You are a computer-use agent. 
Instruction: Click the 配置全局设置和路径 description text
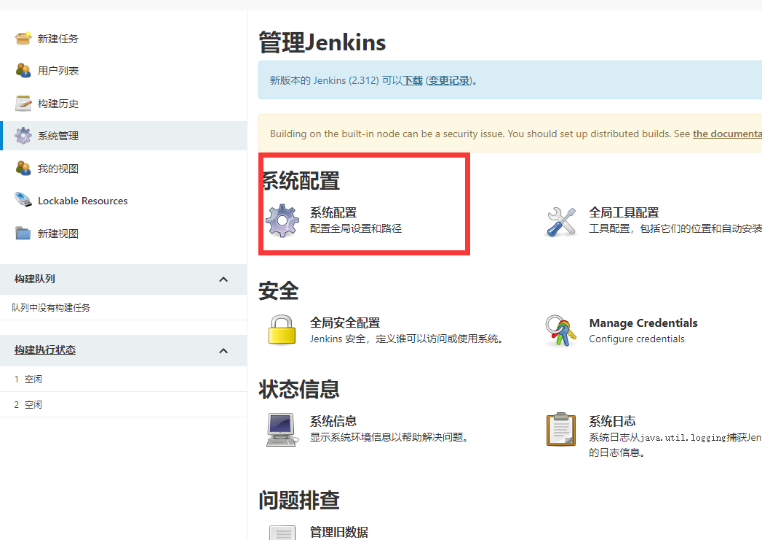coord(356,228)
